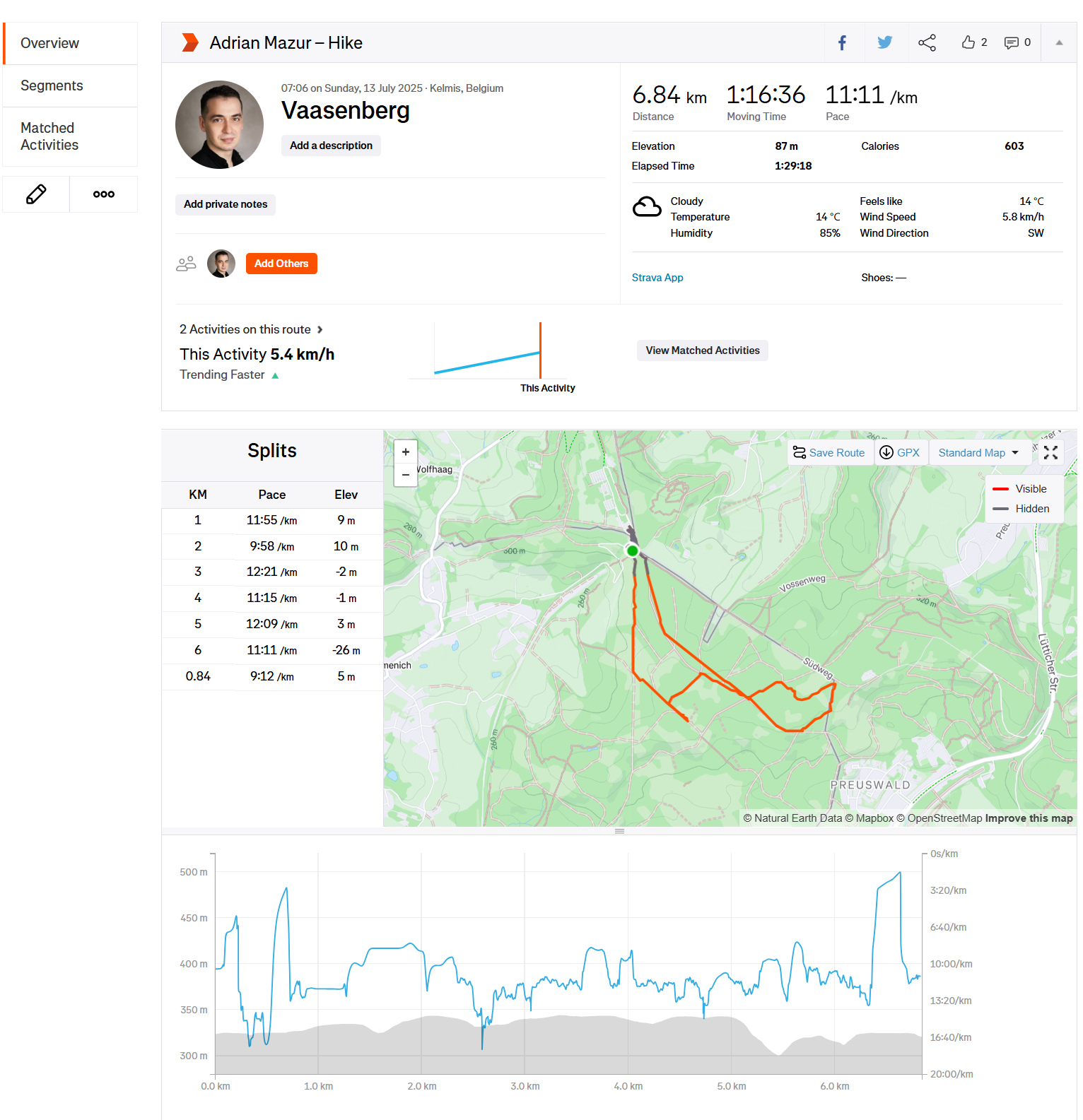Open comments via speech bubble icon

pyautogui.click(x=1012, y=43)
